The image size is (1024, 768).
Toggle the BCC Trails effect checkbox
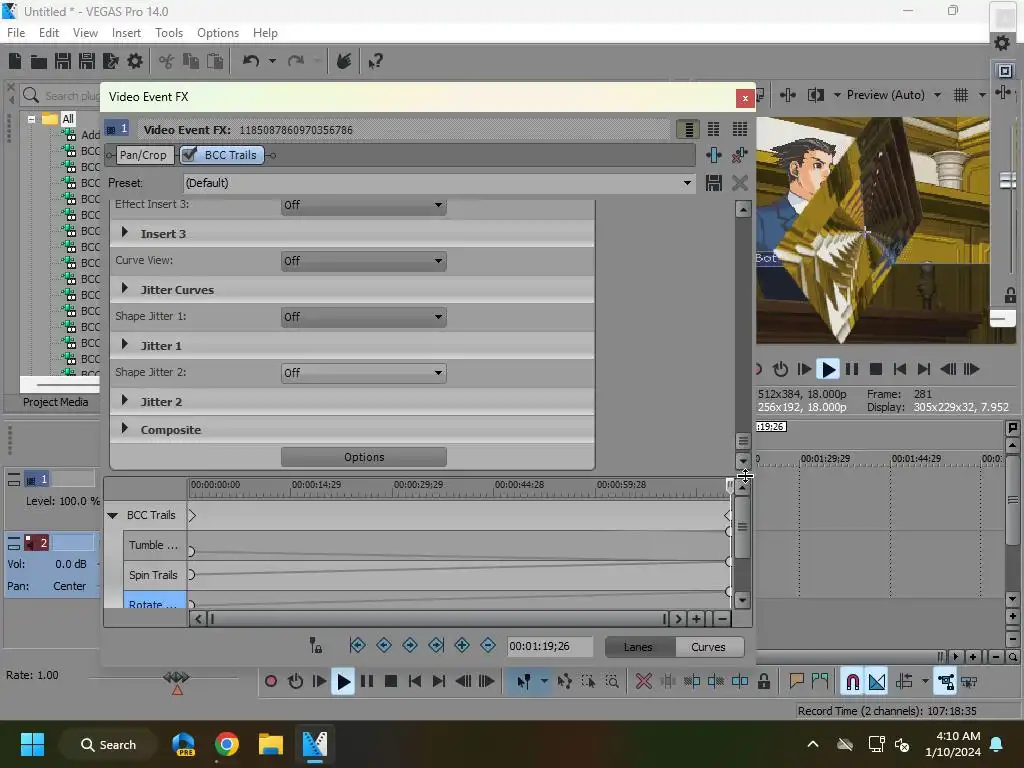[189, 155]
